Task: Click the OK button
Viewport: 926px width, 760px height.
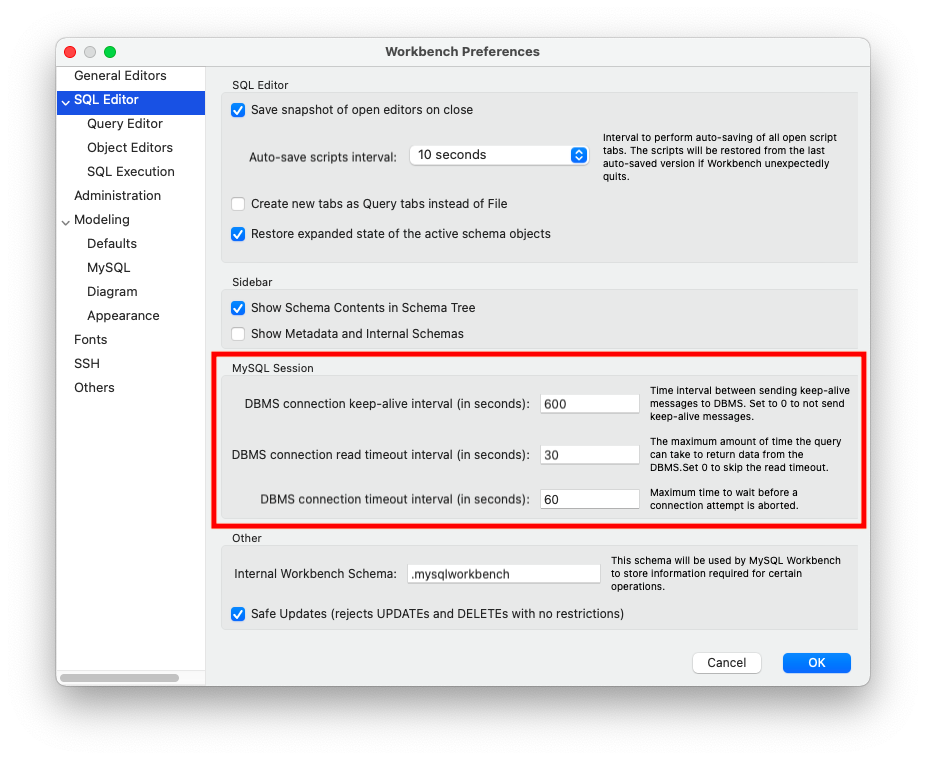Action: click(x=817, y=663)
